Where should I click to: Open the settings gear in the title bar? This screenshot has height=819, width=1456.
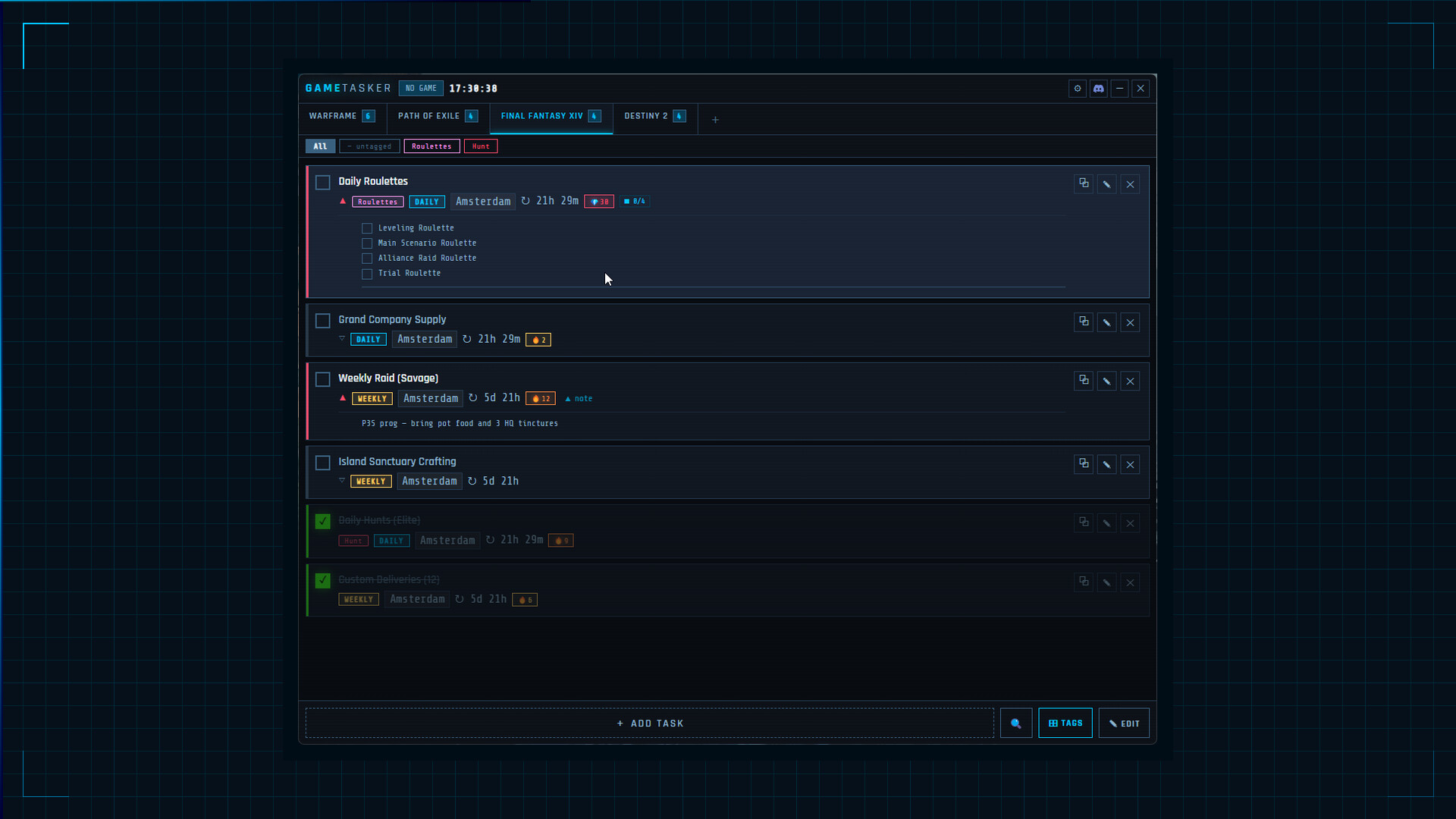point(1078,89)
